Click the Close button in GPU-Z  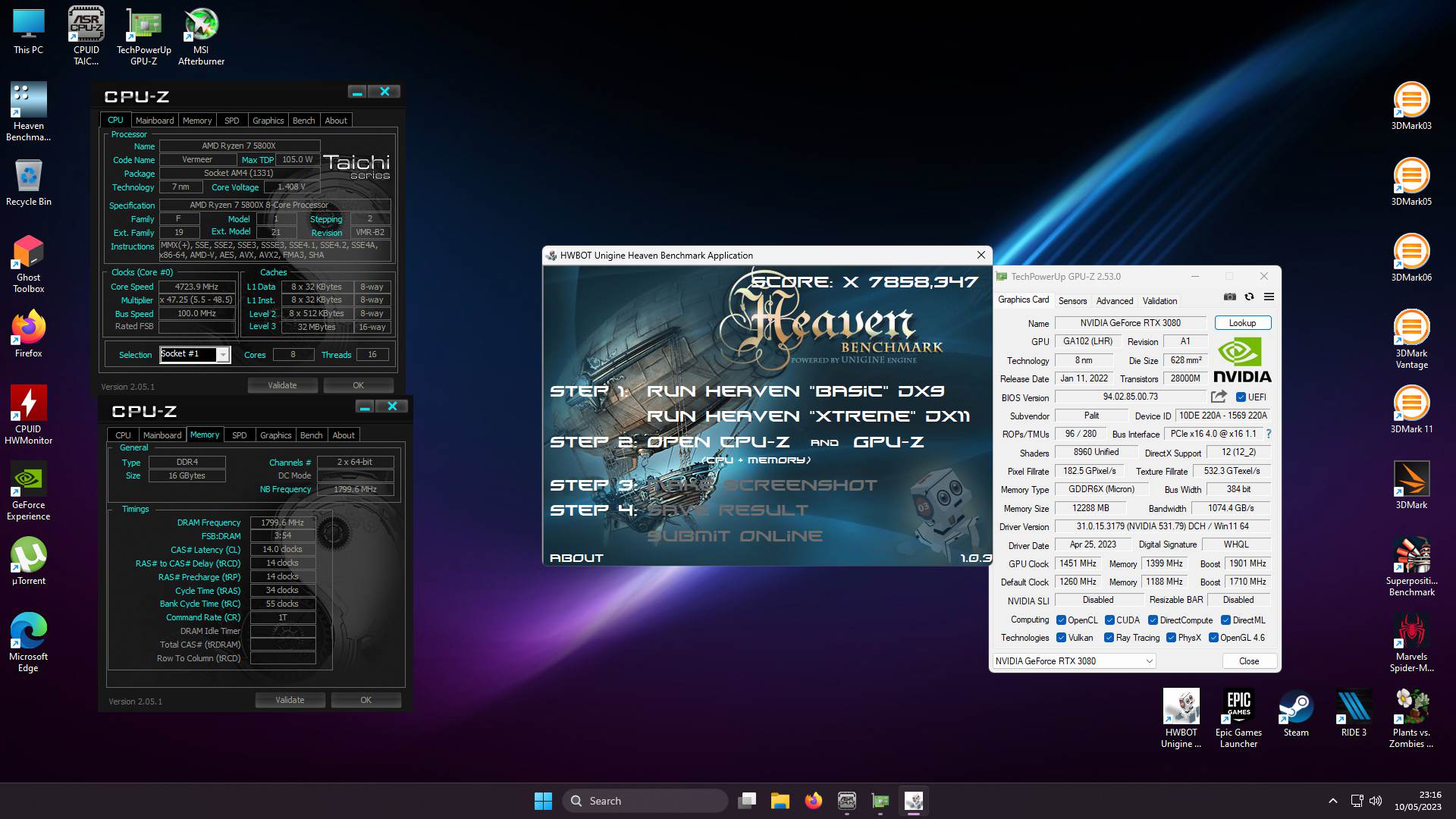[1249, 661]
